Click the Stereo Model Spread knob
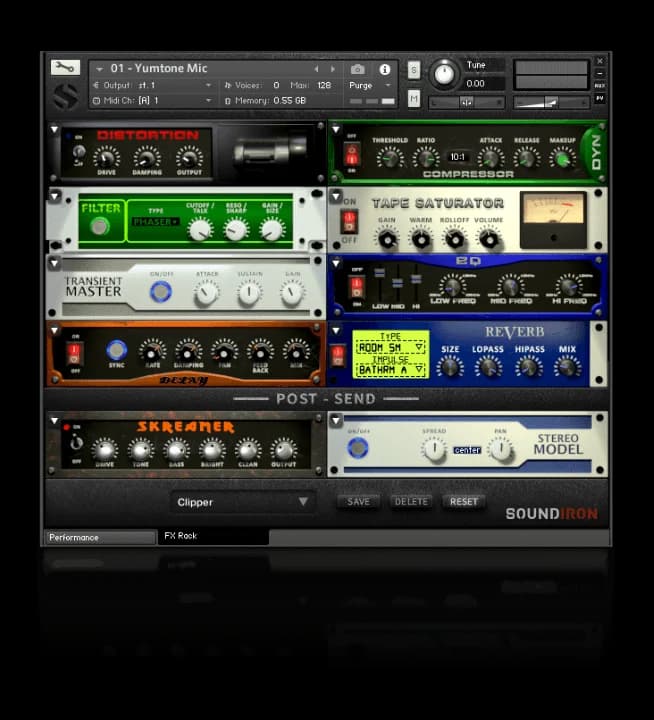The width and height of the screenshot is (654, 720). click(x=434, y=449)
